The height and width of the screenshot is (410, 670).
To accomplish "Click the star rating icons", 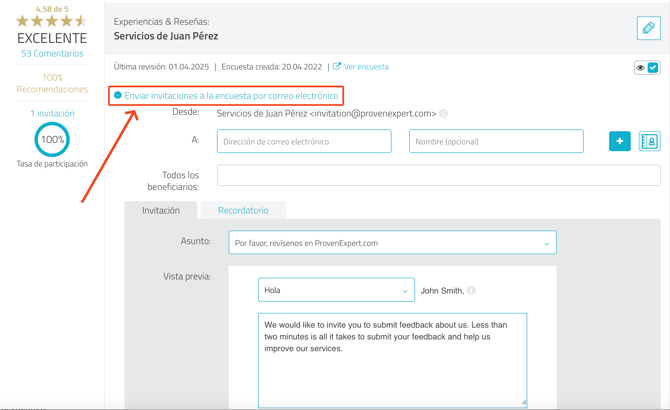I will [51, 21].
